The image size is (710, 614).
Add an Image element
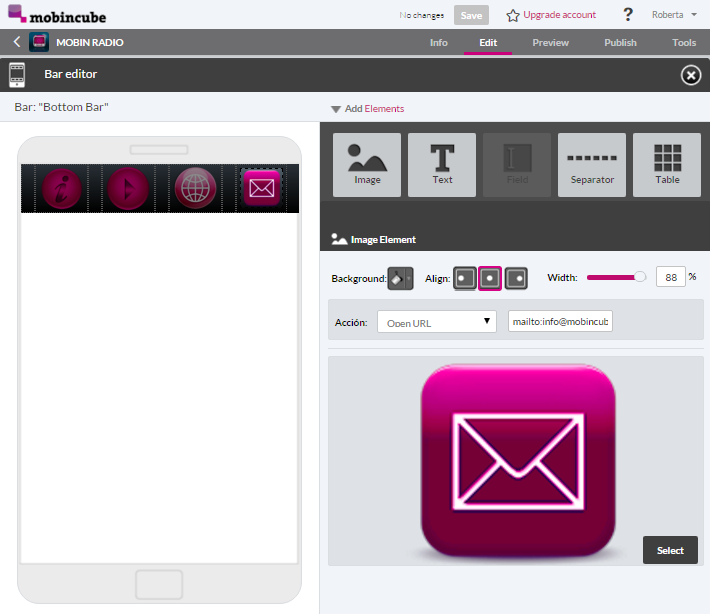367,165
